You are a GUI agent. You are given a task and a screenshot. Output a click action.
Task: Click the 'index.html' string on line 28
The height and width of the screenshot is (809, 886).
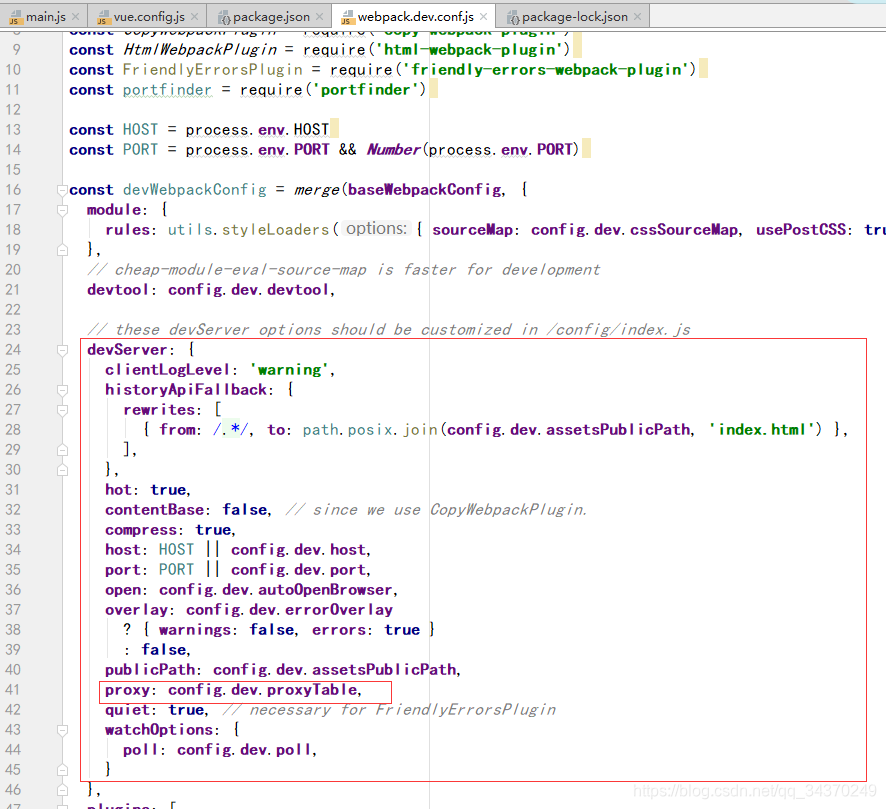(761, 430)
